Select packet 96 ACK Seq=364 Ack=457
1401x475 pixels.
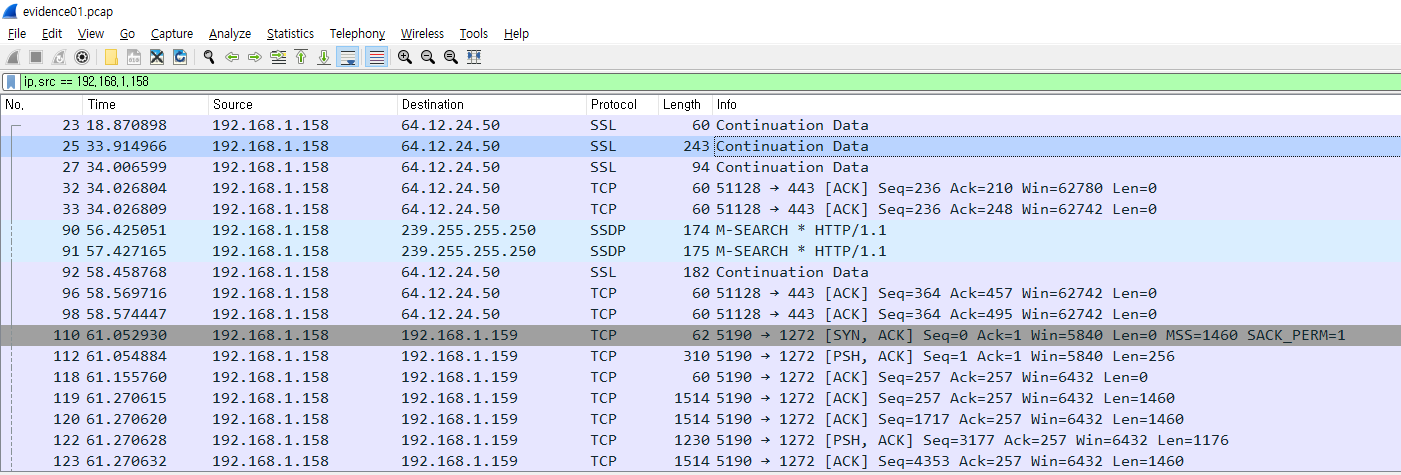[700, 293]
